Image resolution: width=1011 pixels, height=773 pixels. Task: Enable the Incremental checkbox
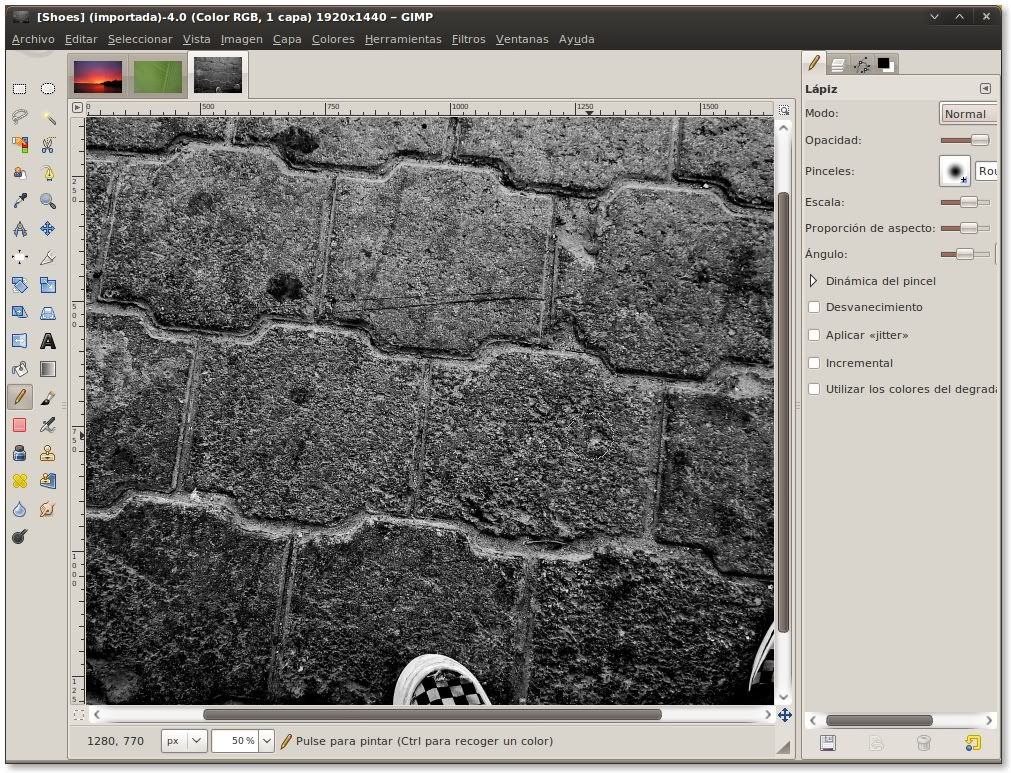point(814,363)
